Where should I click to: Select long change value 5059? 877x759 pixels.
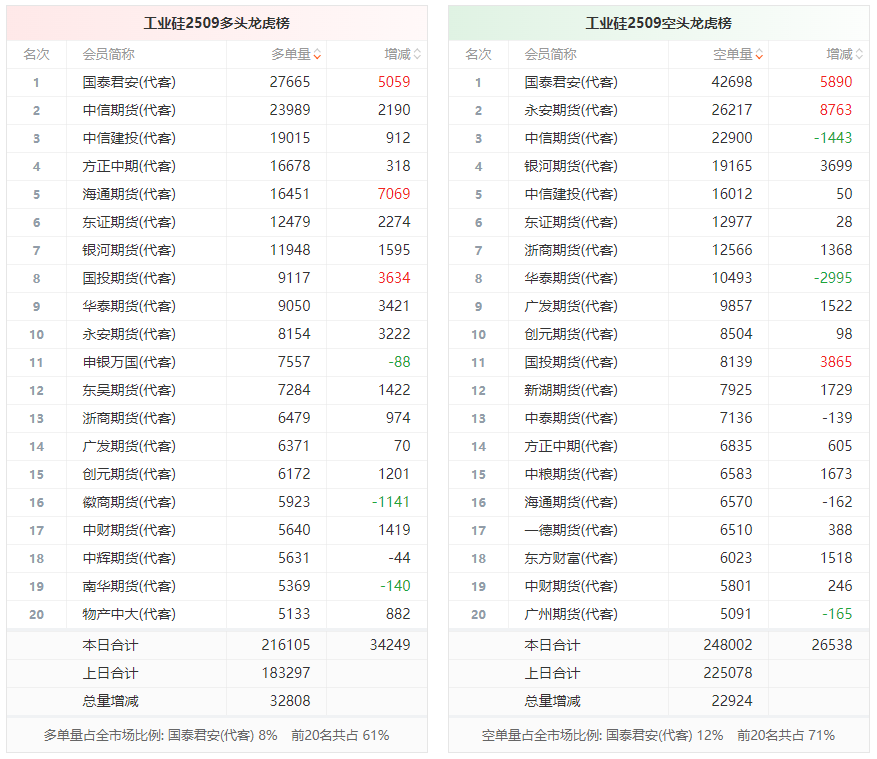tap(394, 82)
